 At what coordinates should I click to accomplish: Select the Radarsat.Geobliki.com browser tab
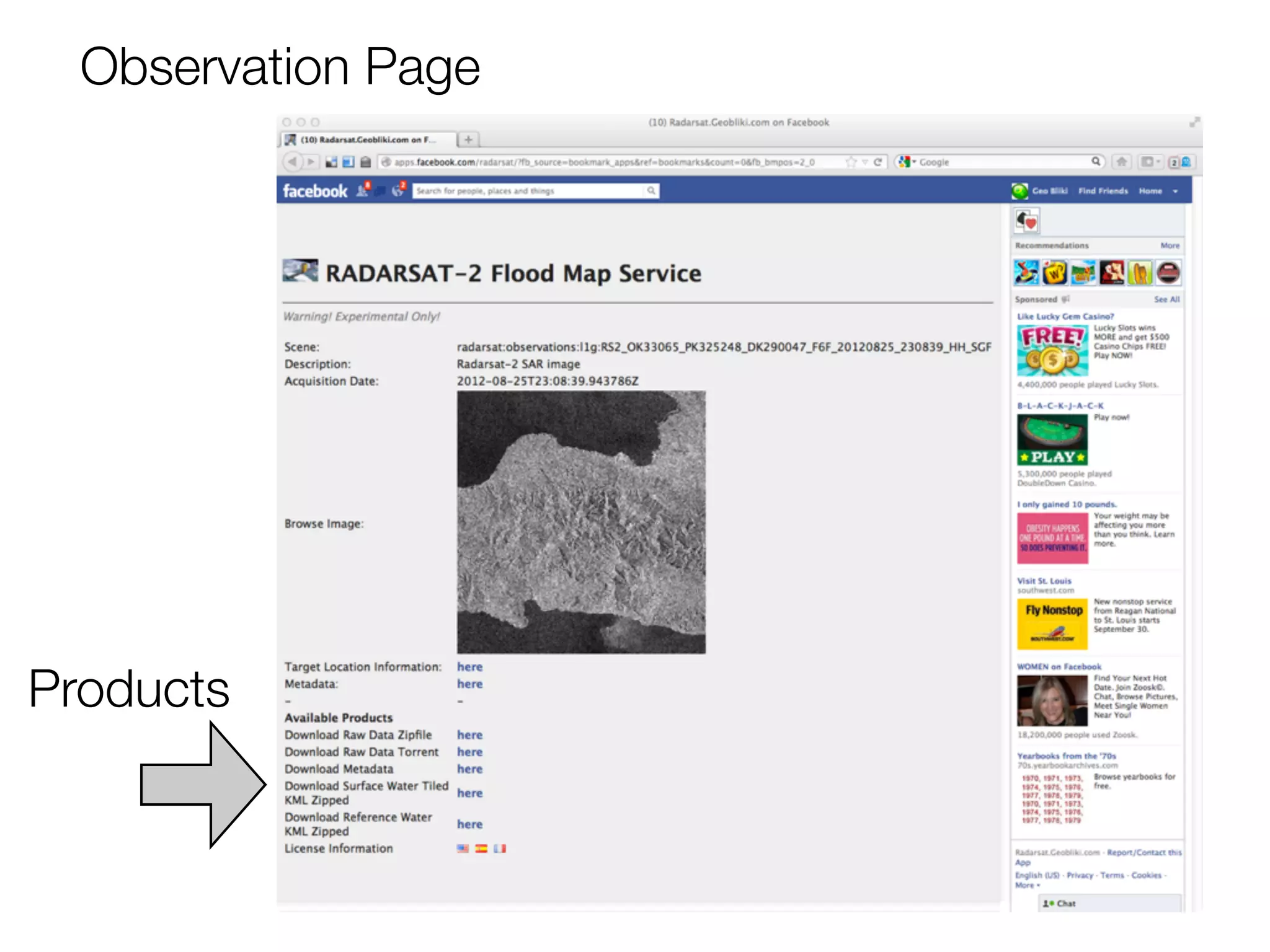tap(368, 139)
